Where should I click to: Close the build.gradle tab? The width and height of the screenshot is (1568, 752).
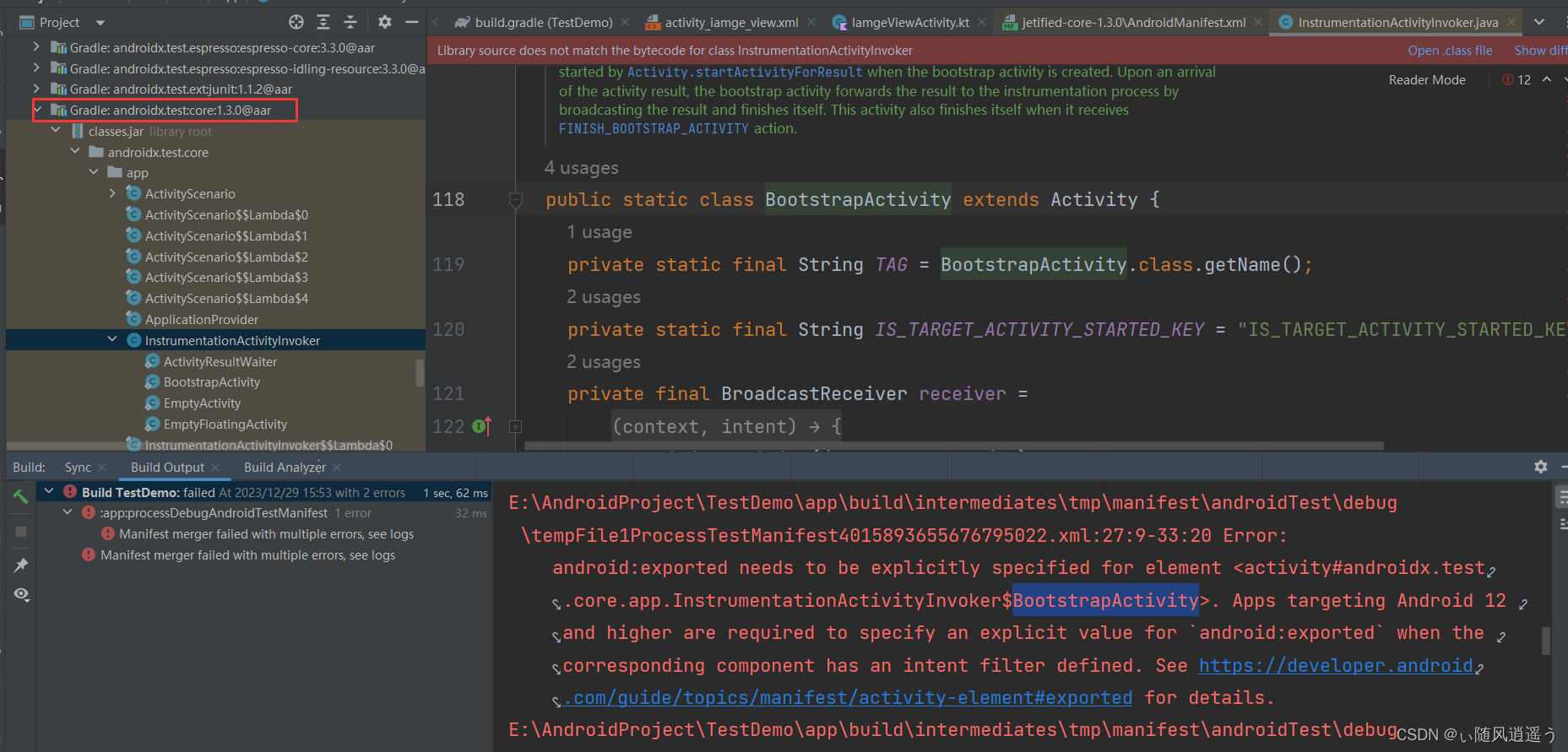pyautogui.click(x=625, y=23)
